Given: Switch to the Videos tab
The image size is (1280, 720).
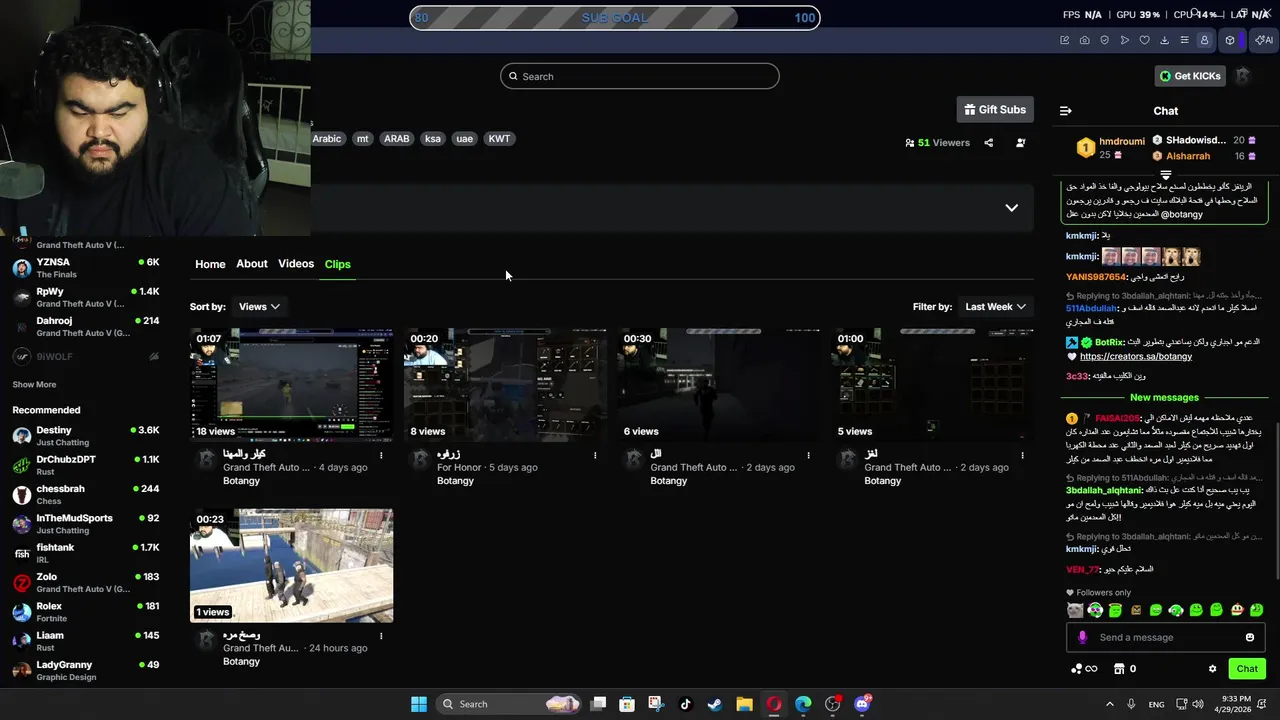Looking at the screenshot, I should pos(296,264).
